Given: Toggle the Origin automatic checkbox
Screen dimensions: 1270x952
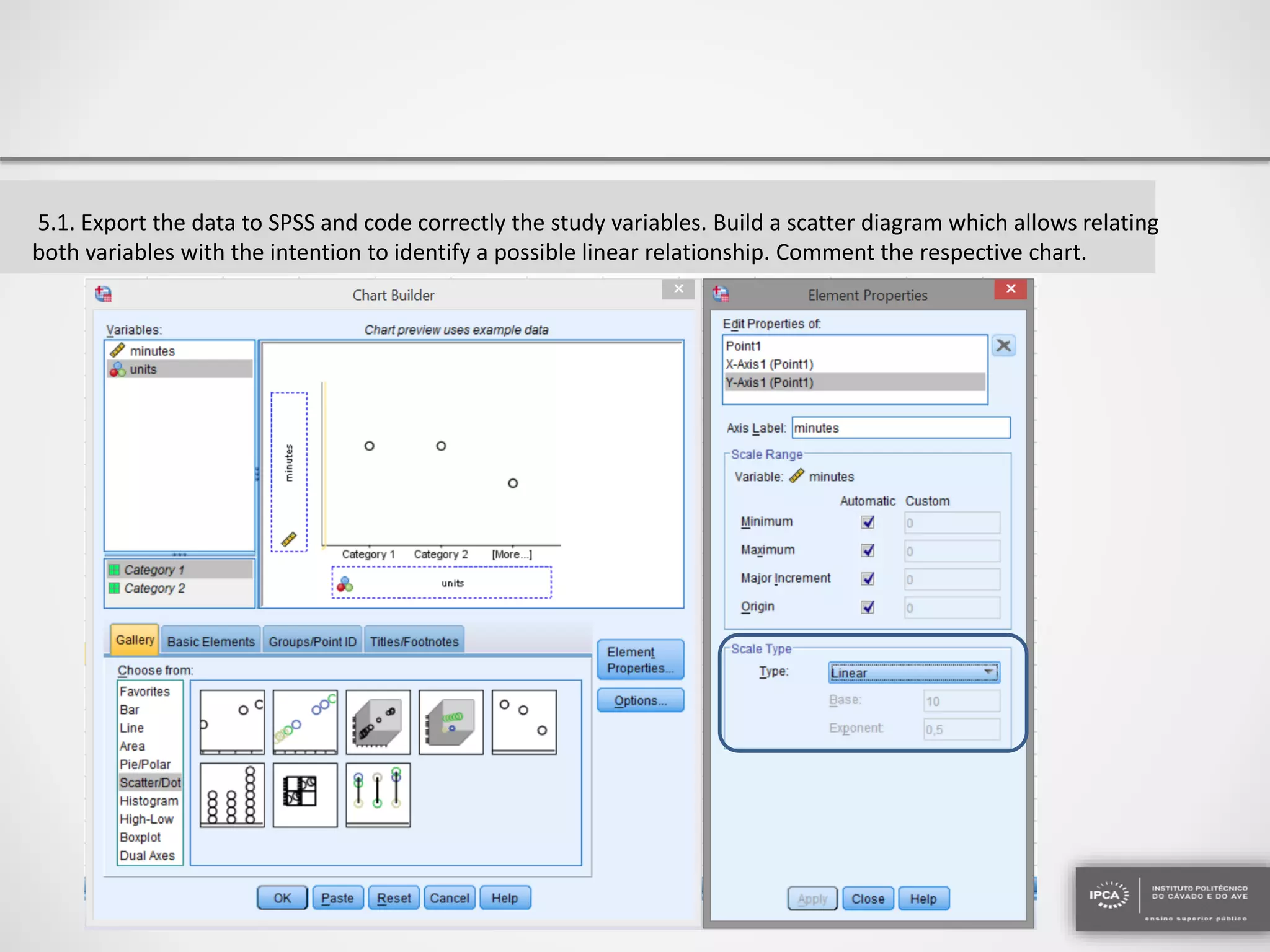Looking at the screenshot, I should (868, 607).
